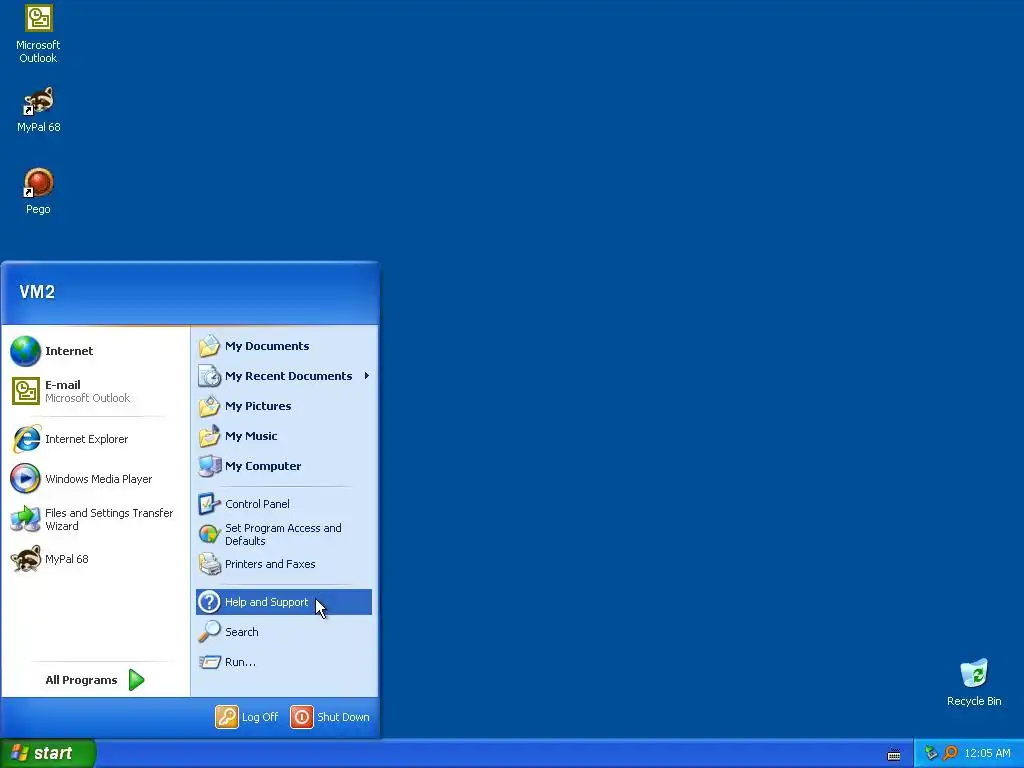The width and height of the screenshot is (1024, 768).
Task: Open the MyPal 68 desktop shortcut
Action: click(x=39, y=110)
